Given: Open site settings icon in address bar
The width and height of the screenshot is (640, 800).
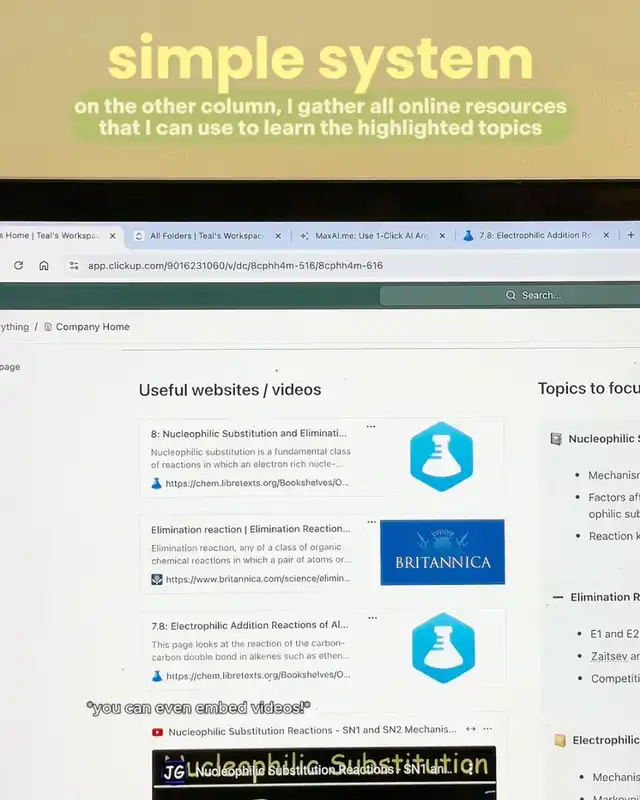Looking at the screenshot, I should click(x=73, y=265).
